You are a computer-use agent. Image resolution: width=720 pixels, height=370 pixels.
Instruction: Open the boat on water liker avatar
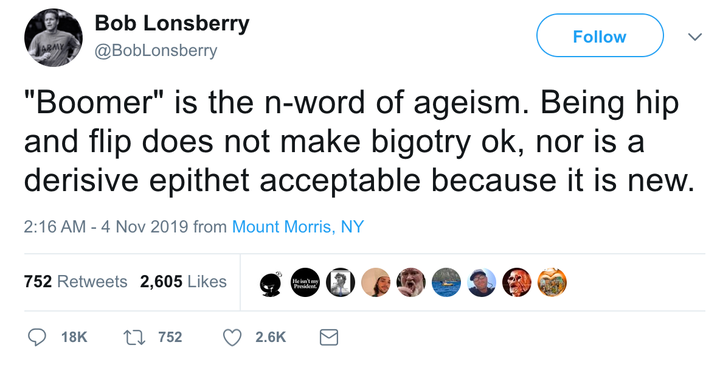coord(446,282)
